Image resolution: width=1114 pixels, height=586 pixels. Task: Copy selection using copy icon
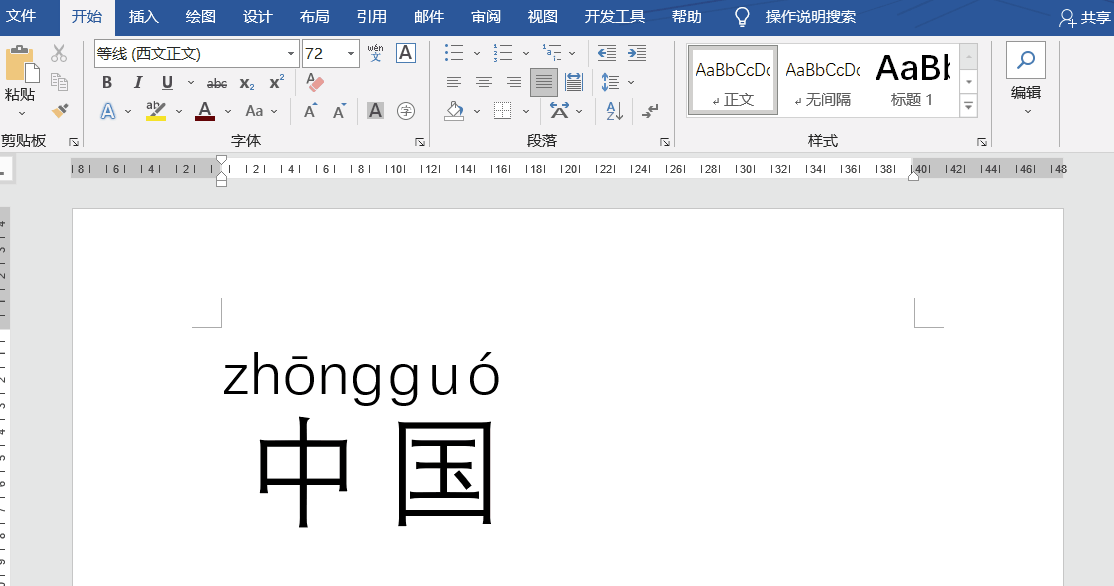60,82
